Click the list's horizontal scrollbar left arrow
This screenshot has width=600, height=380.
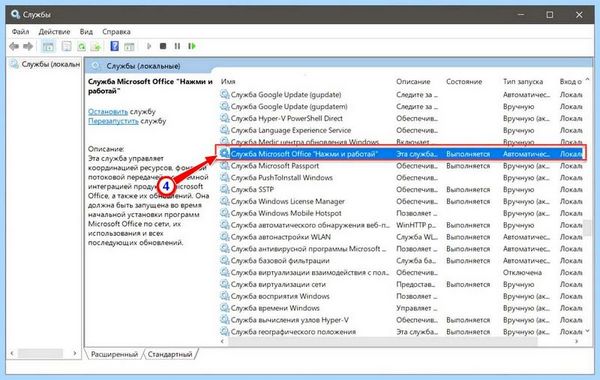[x=223, y=341]
